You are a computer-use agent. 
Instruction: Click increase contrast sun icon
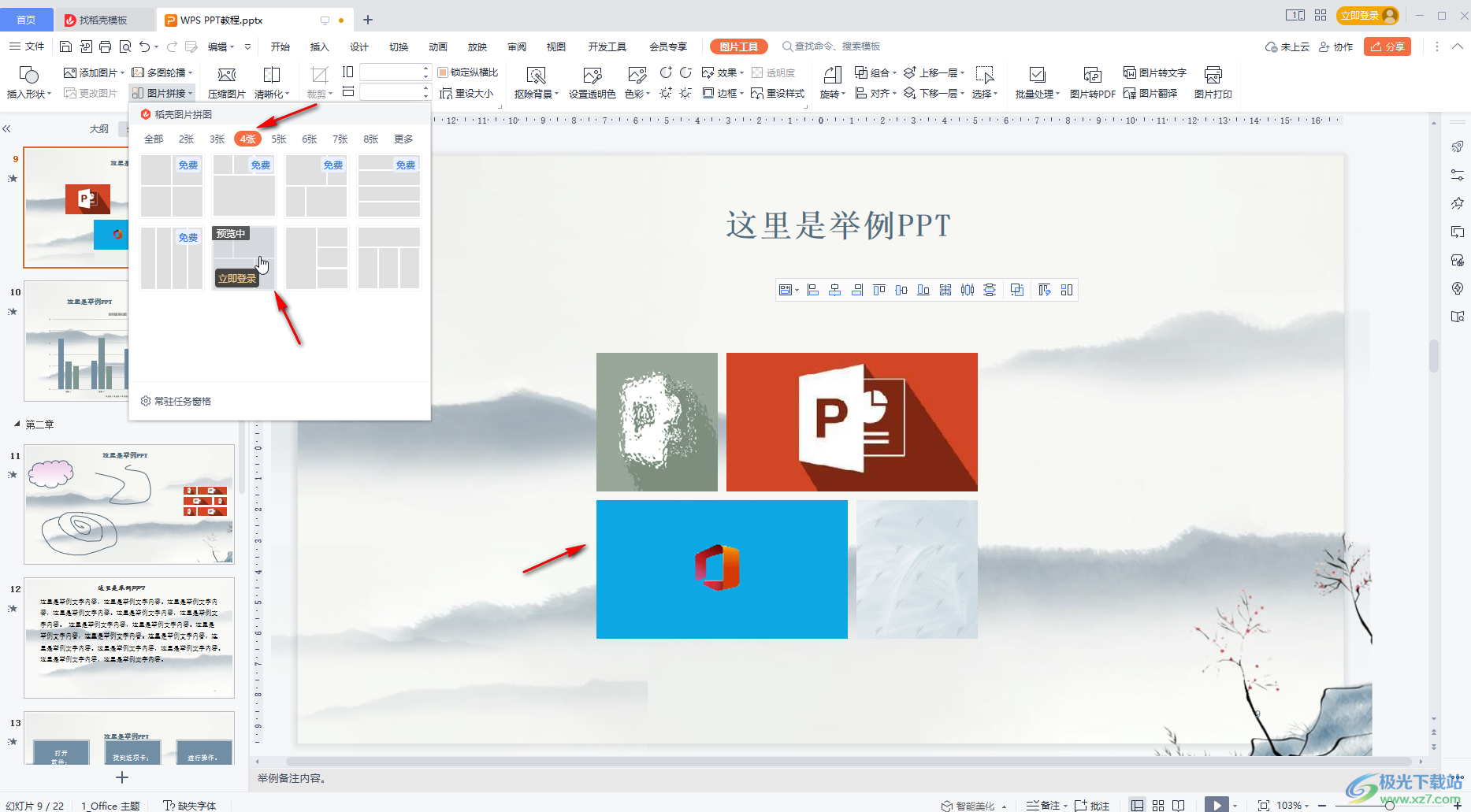coord(666,93)
